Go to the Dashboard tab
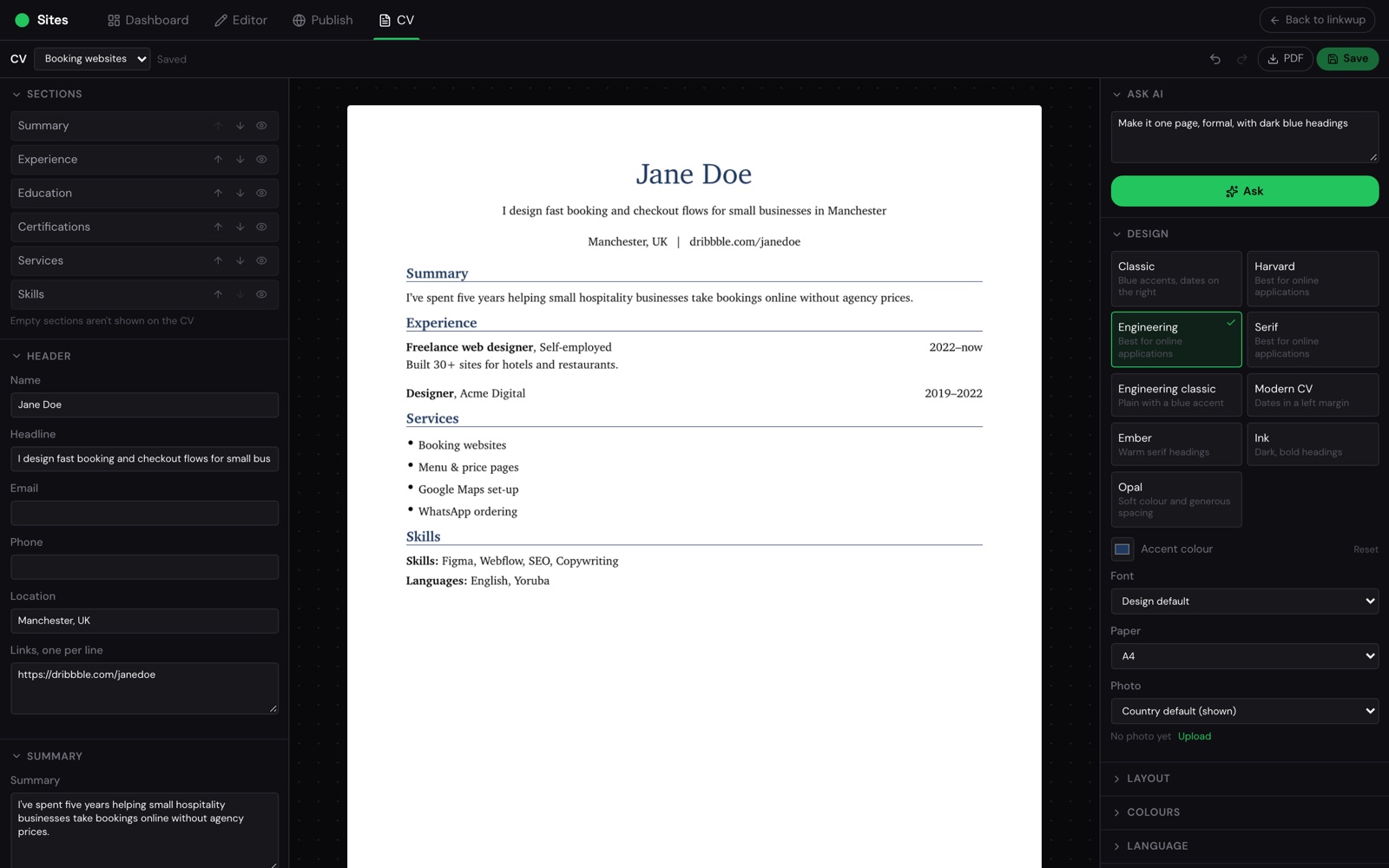Image resolution: width=1389 pixels, height=868 pixels. 148,20
